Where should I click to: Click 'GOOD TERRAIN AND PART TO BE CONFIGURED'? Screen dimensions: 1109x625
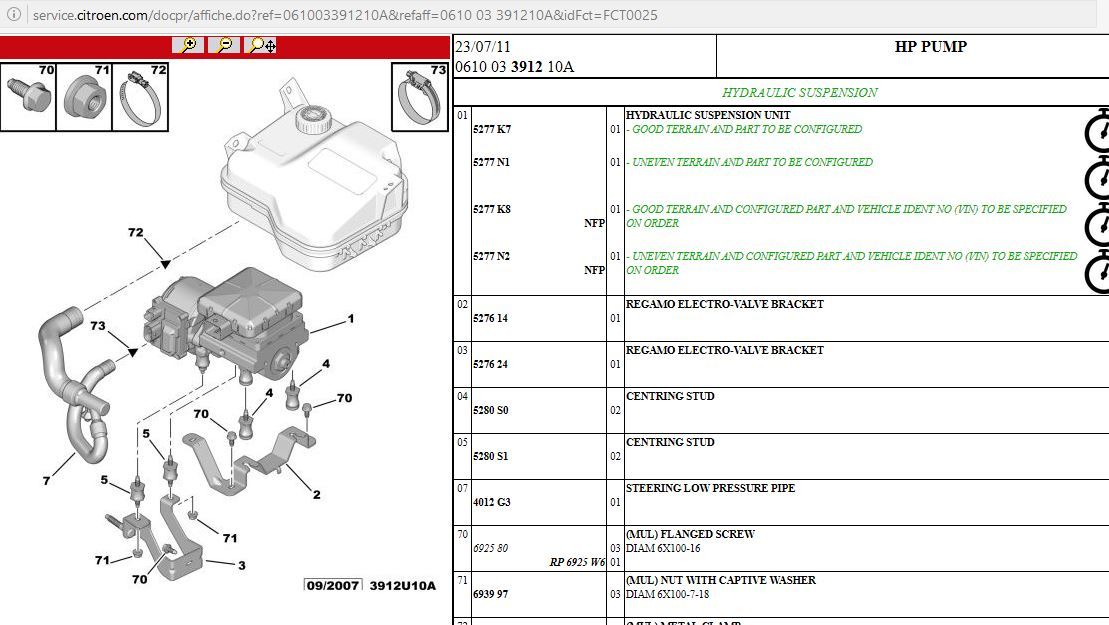pos(747,129)
